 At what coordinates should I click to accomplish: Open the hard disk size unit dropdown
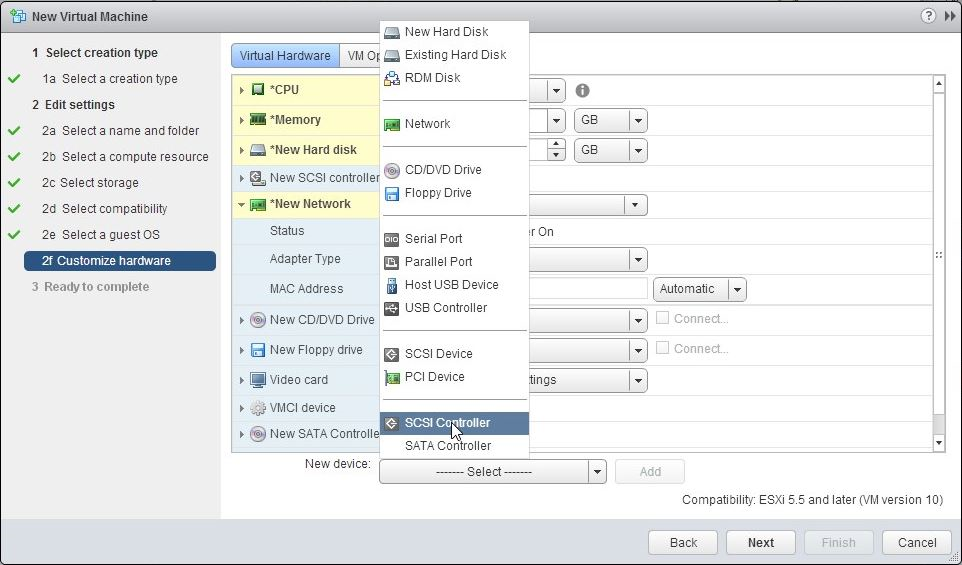click(610, 150)
